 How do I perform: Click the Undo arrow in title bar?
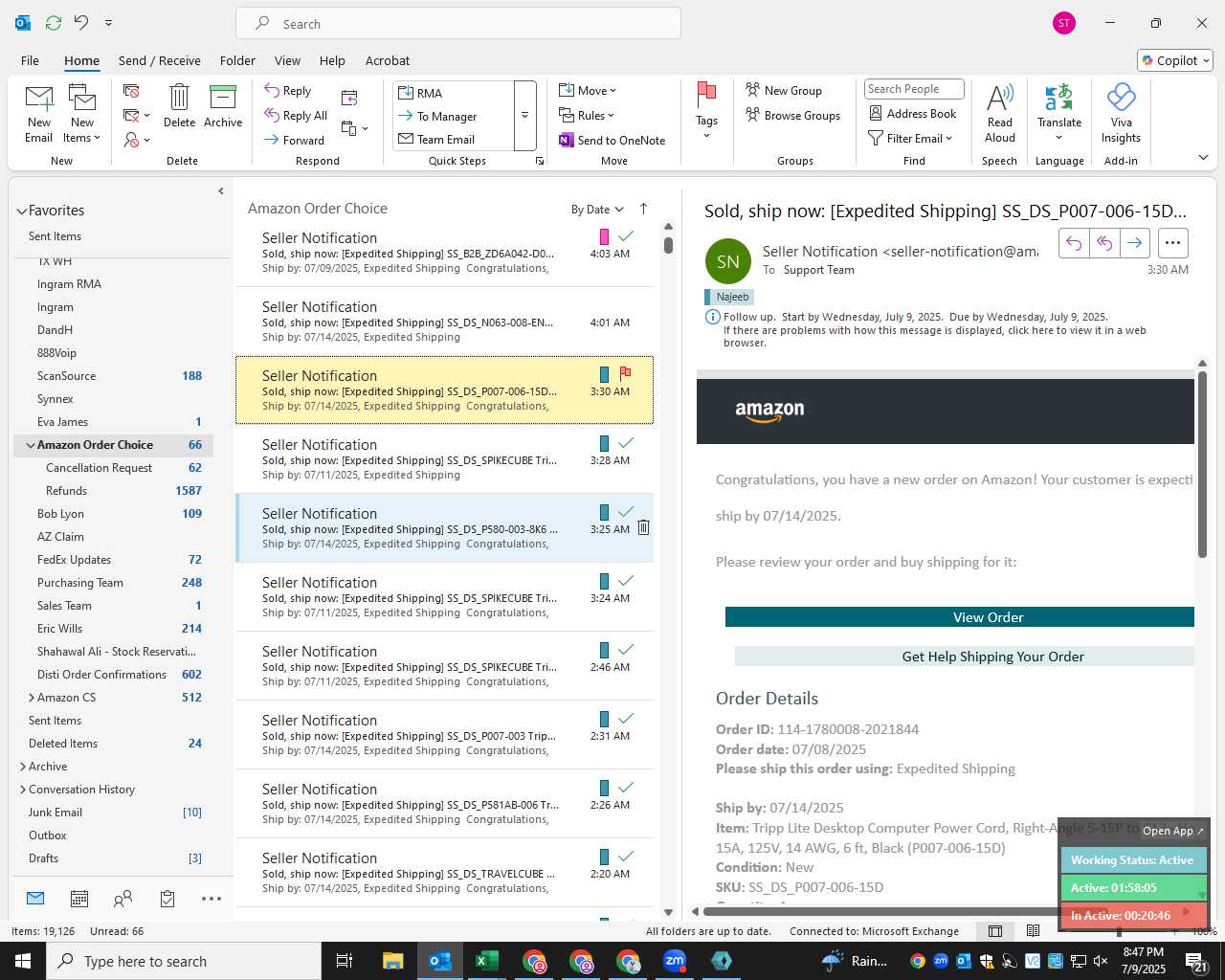click(81, 23)
